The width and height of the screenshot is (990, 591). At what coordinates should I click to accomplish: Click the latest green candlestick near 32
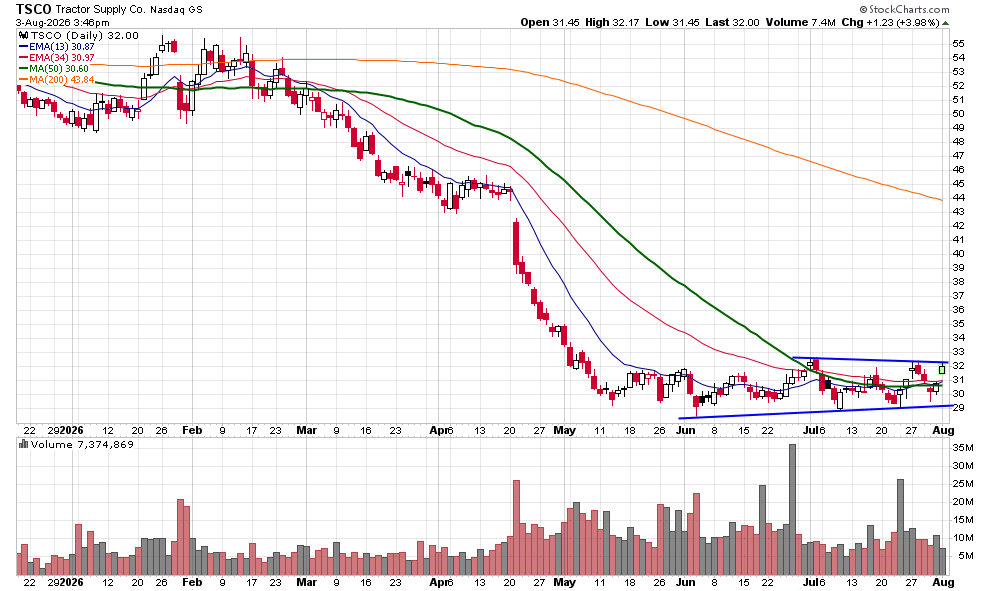(x=942, y=370)
